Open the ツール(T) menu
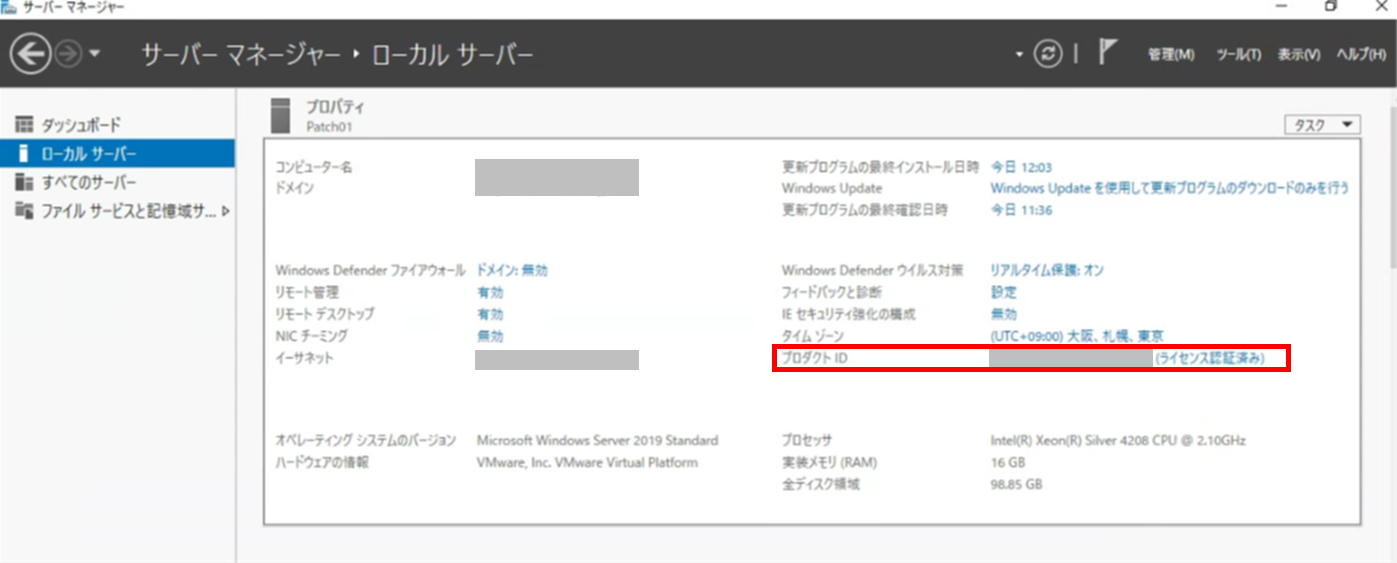 (x=1238, y=55)
